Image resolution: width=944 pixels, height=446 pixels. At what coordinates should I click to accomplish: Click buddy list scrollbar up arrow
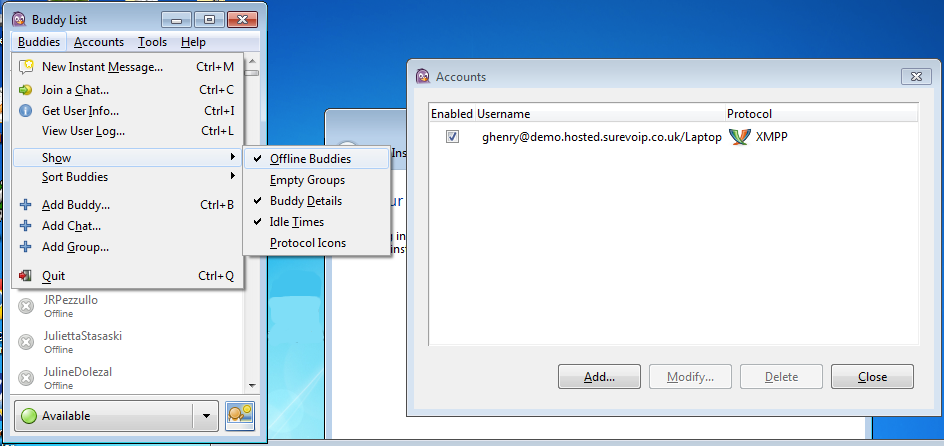252,61
